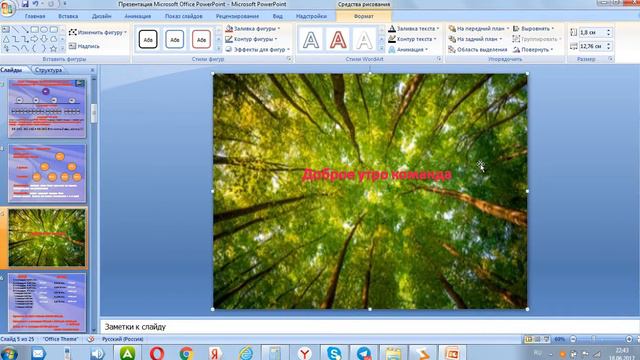Open Skype from taskbar

pos(334,353)
